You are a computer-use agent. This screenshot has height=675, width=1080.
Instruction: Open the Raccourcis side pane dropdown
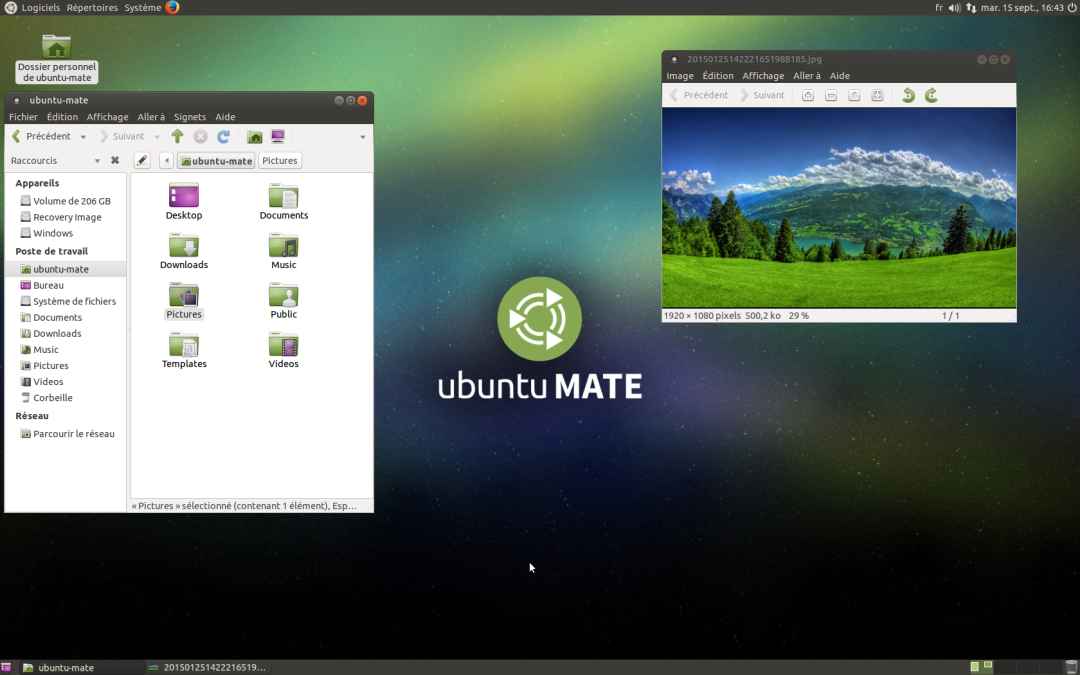97,161
